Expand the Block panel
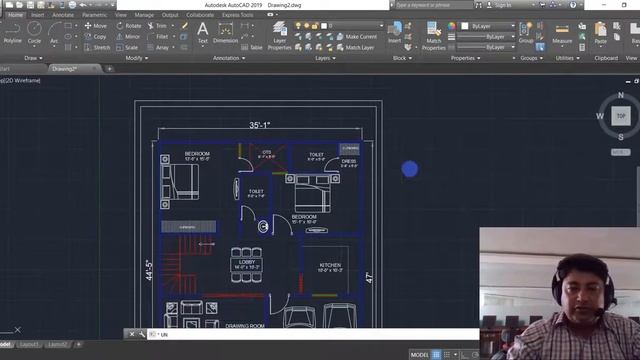Viewport: 640px width, 360px height. tap(402, 58)
